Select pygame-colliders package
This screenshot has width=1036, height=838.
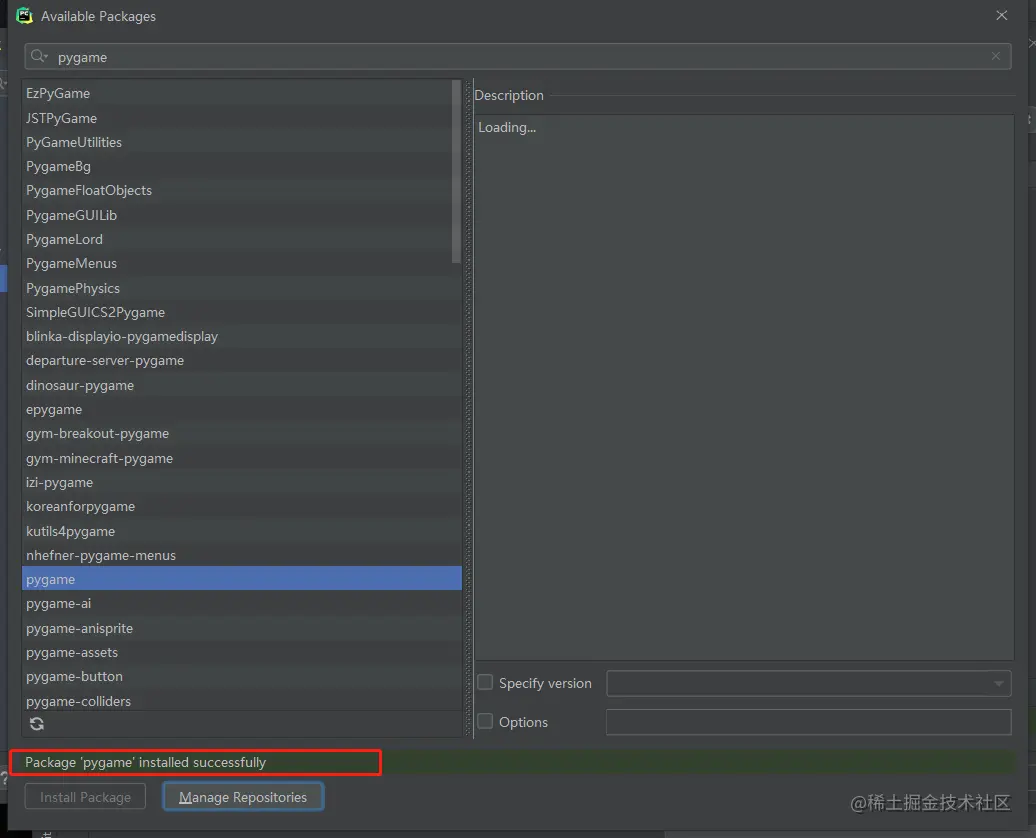click(x=242, y=701)
